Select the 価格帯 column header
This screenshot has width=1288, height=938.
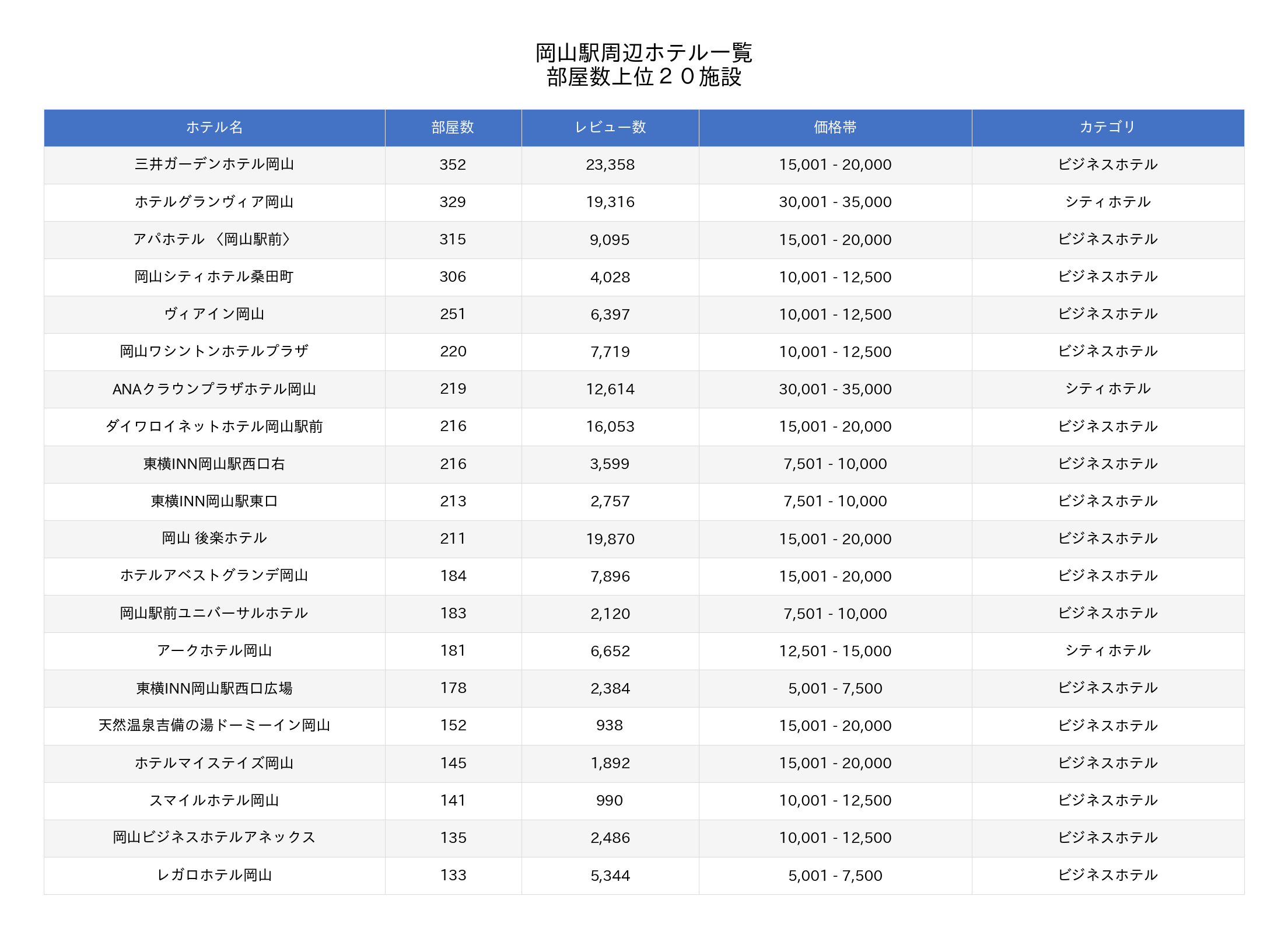(835, 127)
